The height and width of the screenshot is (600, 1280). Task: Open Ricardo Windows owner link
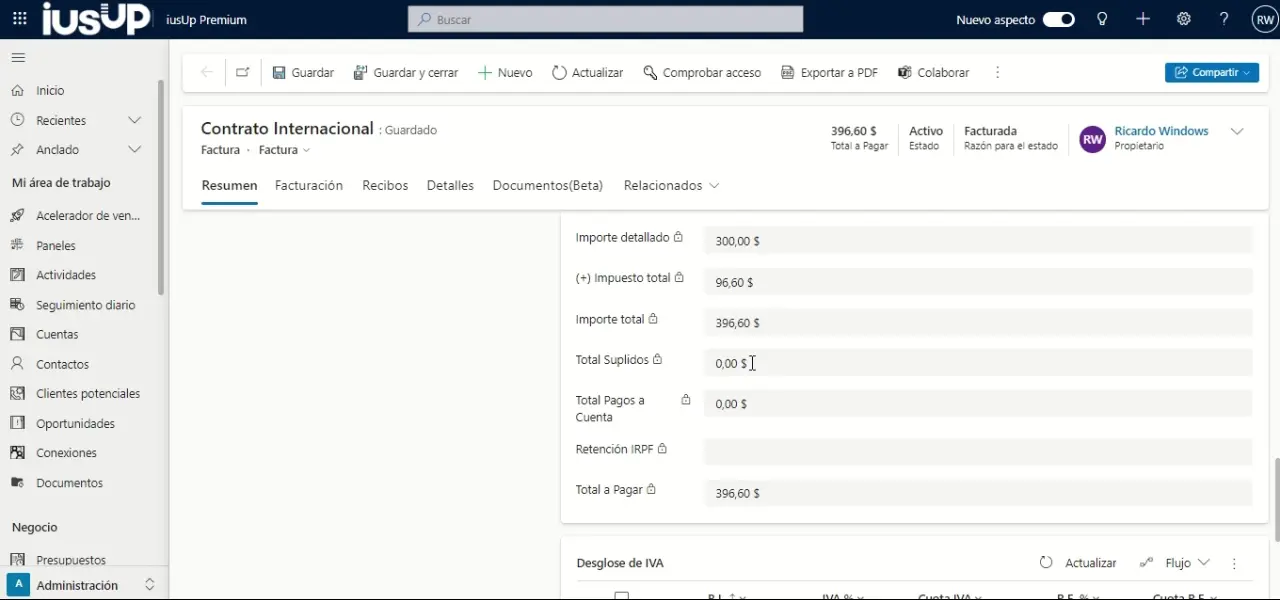1161,131
